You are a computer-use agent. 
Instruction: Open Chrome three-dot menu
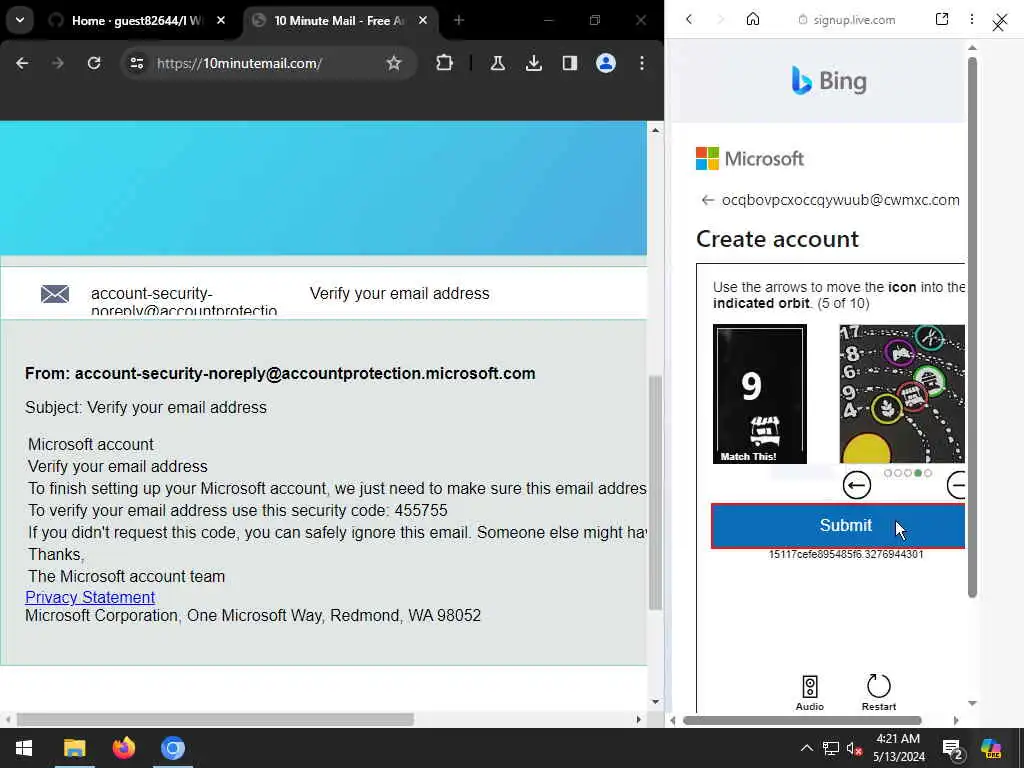[x=642, y=63]
